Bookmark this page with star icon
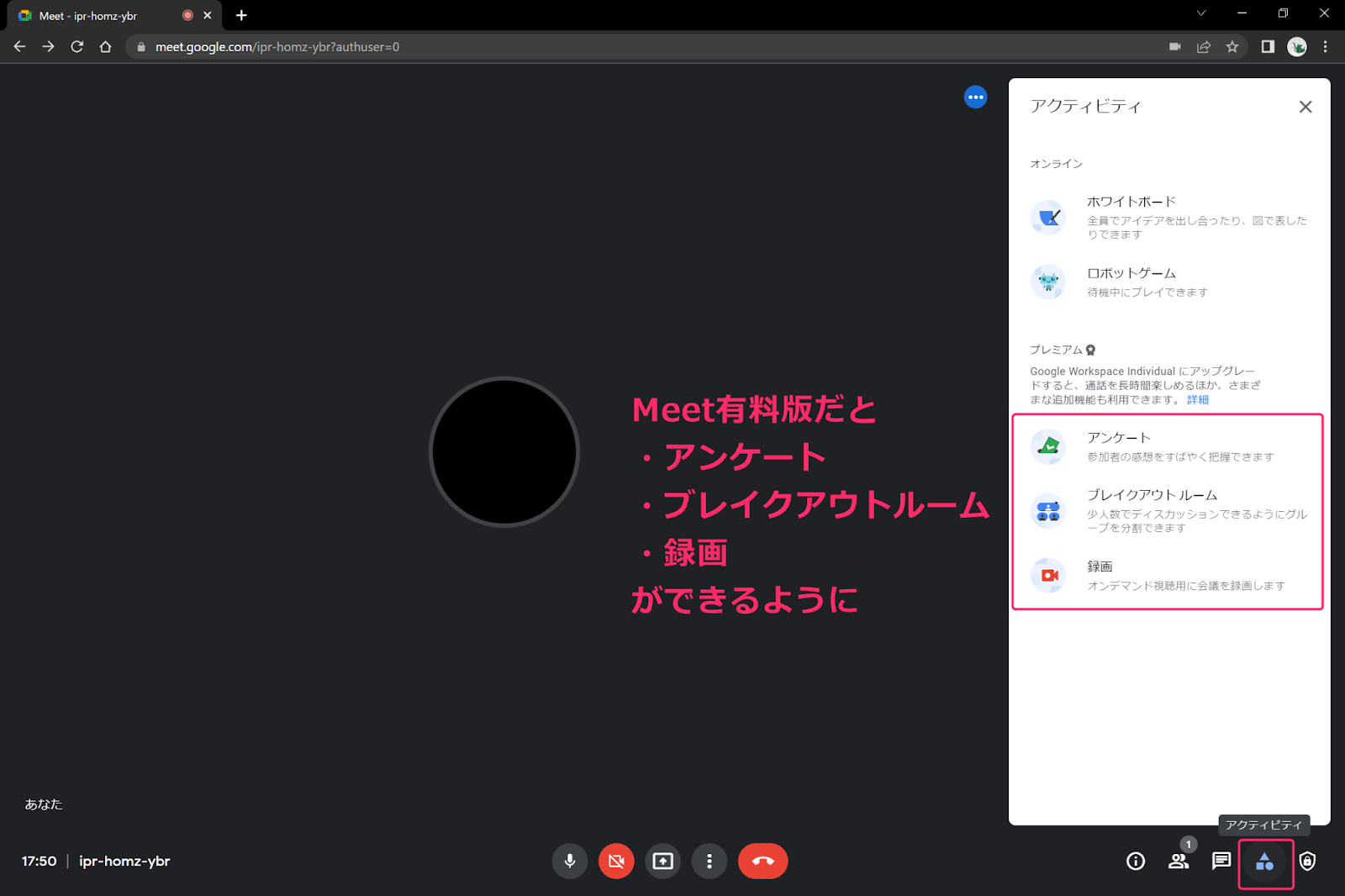 coord(1232,47)
